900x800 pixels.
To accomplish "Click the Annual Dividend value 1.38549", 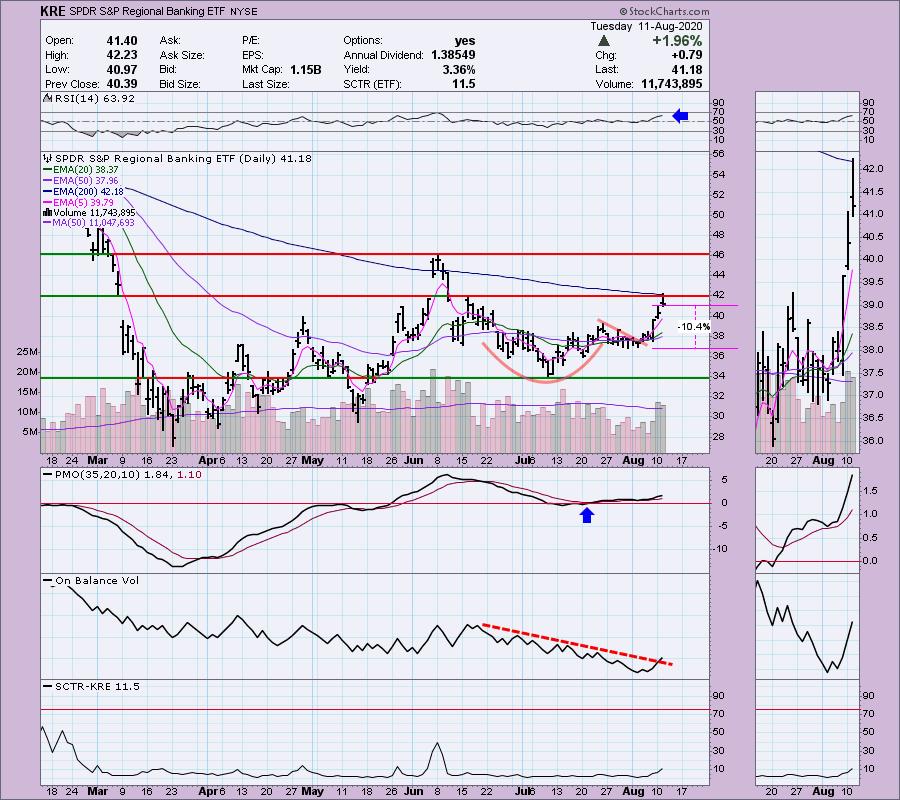I will [453, 55].
